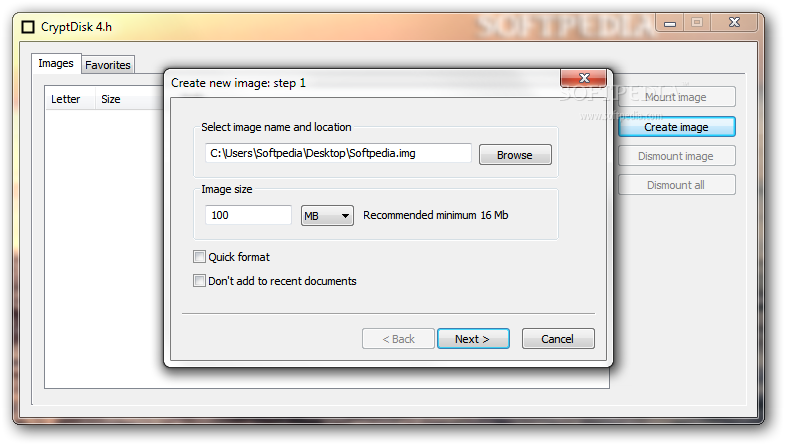Viewport: 785px width, 445px height.
Task: Check Don't add to recent documents
Action: pos(199,281)
